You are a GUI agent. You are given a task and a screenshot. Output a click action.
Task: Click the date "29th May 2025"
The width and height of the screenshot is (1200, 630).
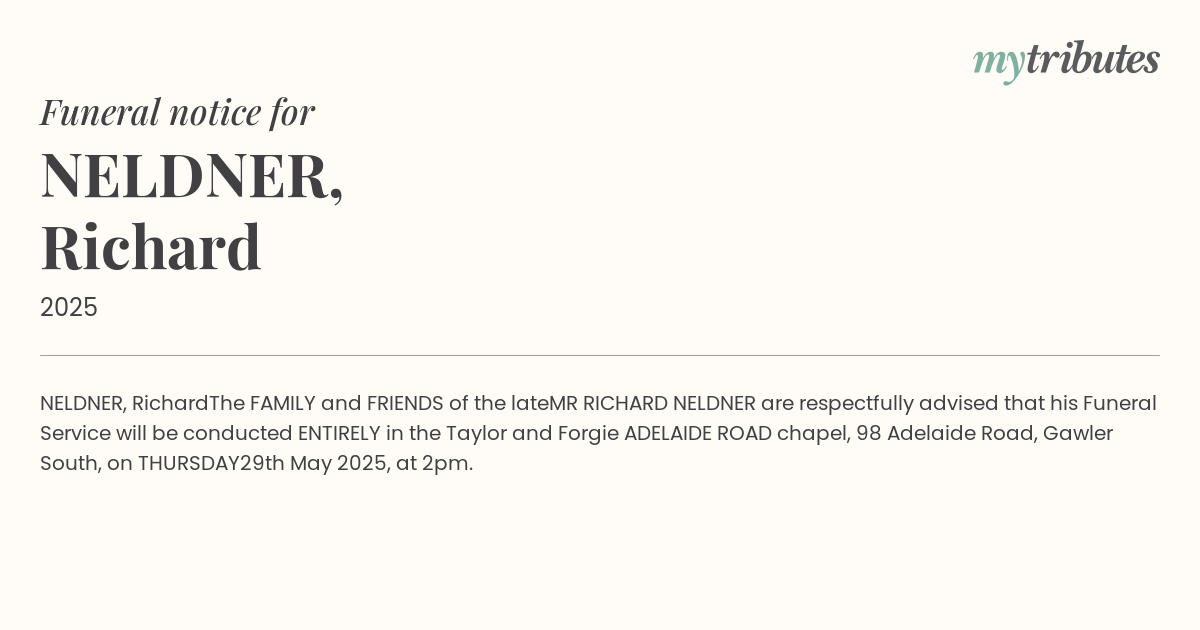tap(312, 463)
